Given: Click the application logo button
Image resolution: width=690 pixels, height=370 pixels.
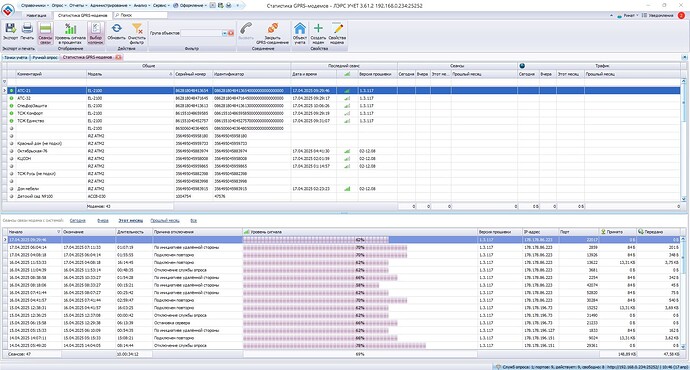Looking at the screenshot, I should click(x=8, y=10).
